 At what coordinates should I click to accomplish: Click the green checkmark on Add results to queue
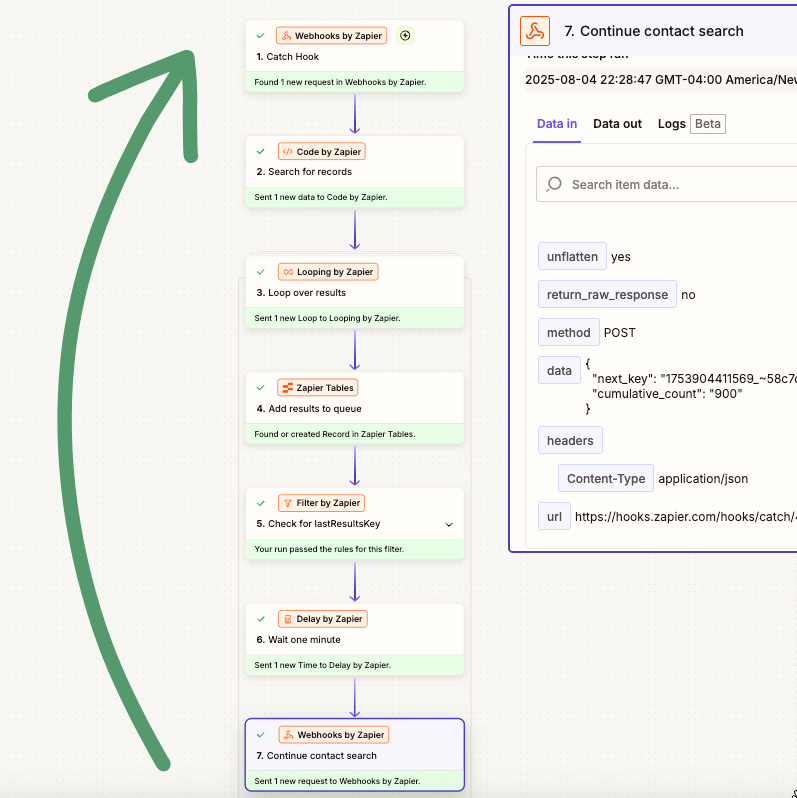261,388
